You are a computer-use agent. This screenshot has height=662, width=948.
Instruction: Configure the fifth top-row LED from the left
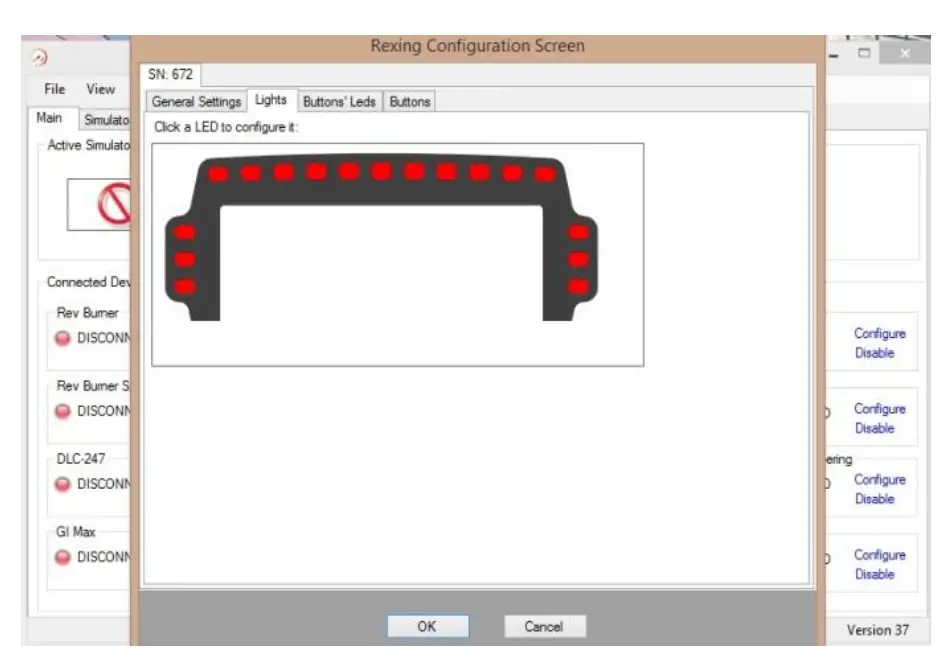(x=349, y=171)
